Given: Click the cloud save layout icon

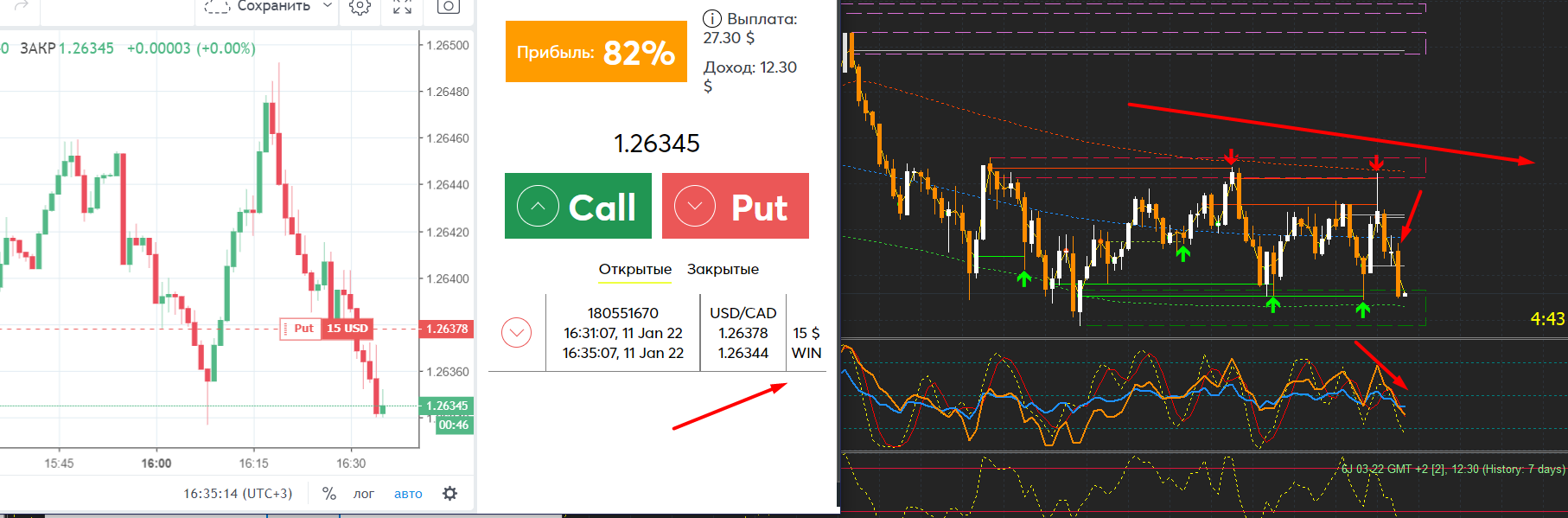Looking at the screenshot, I should [x=216, y=6].
